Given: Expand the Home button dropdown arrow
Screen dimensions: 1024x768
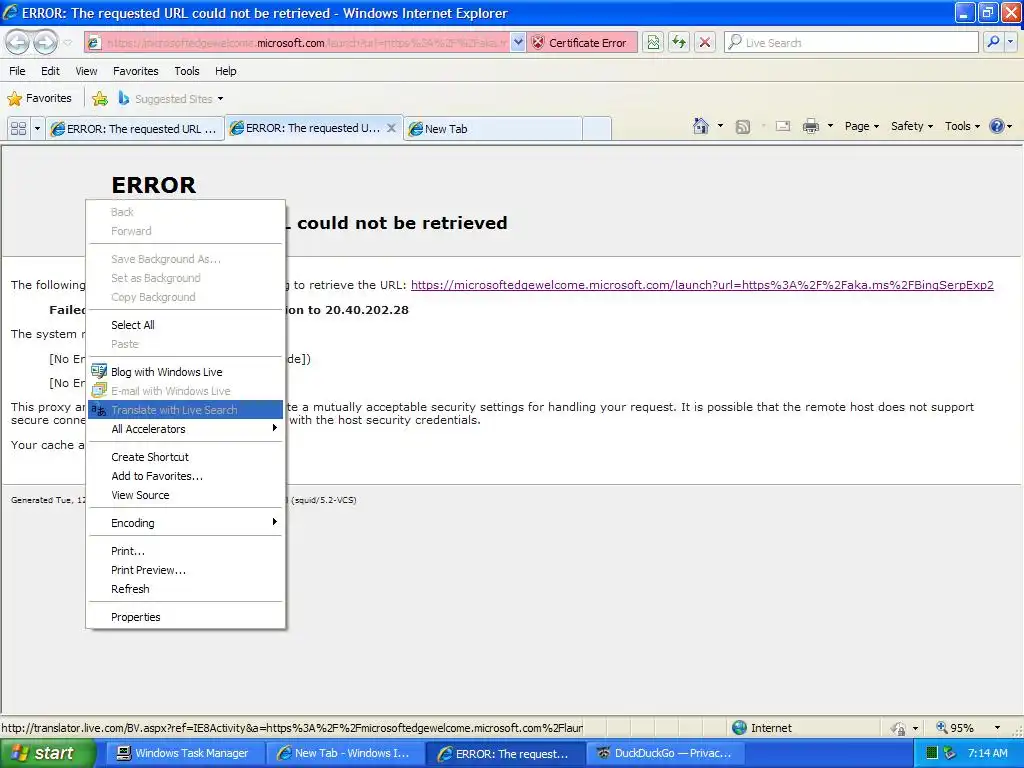Looking at the screenshot, I should pyautogui.click(x=720, y=126).
